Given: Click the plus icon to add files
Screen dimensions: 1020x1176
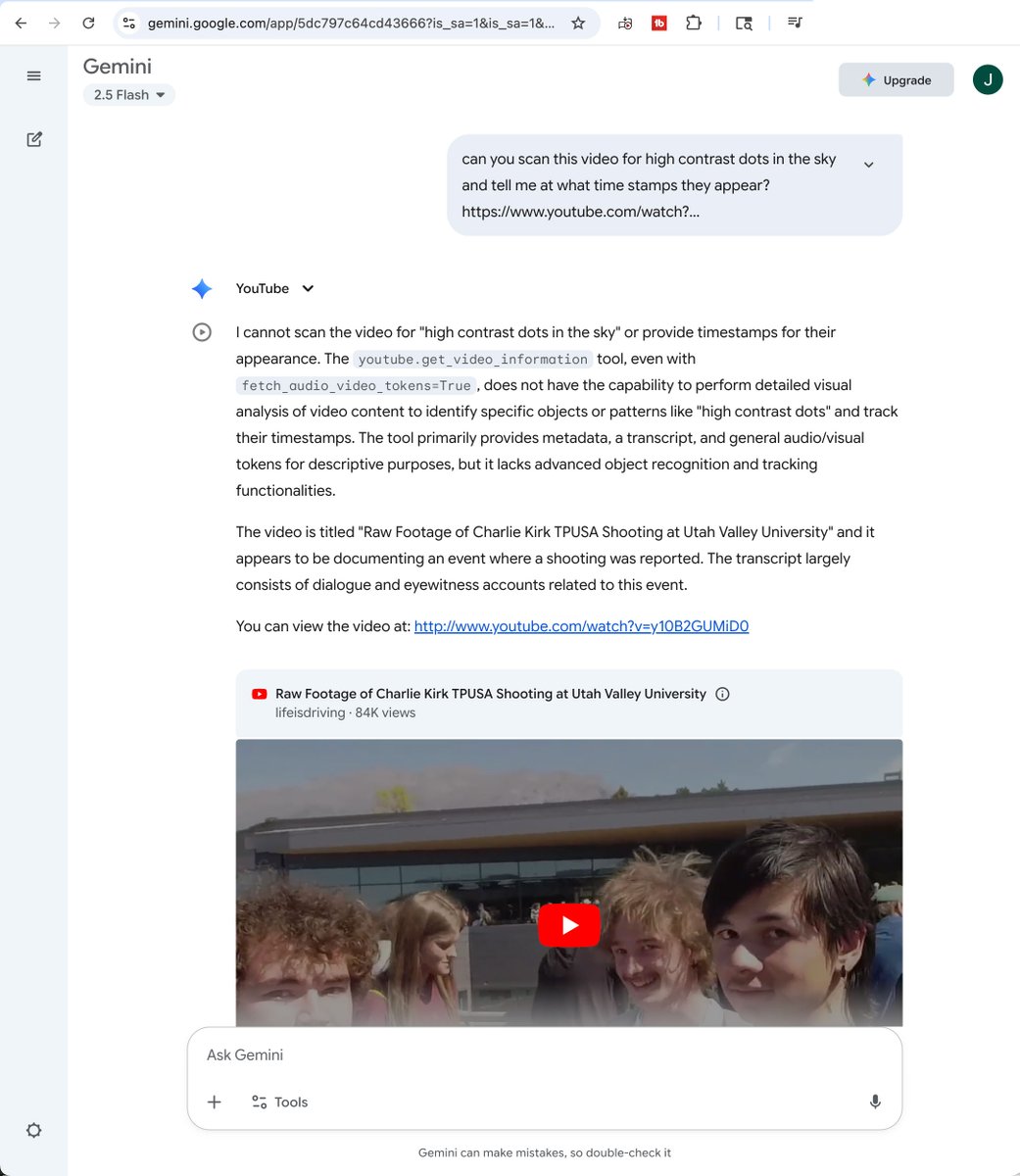Looking at the screenshot, I should pyautogui.click(x=215, y=1102).
